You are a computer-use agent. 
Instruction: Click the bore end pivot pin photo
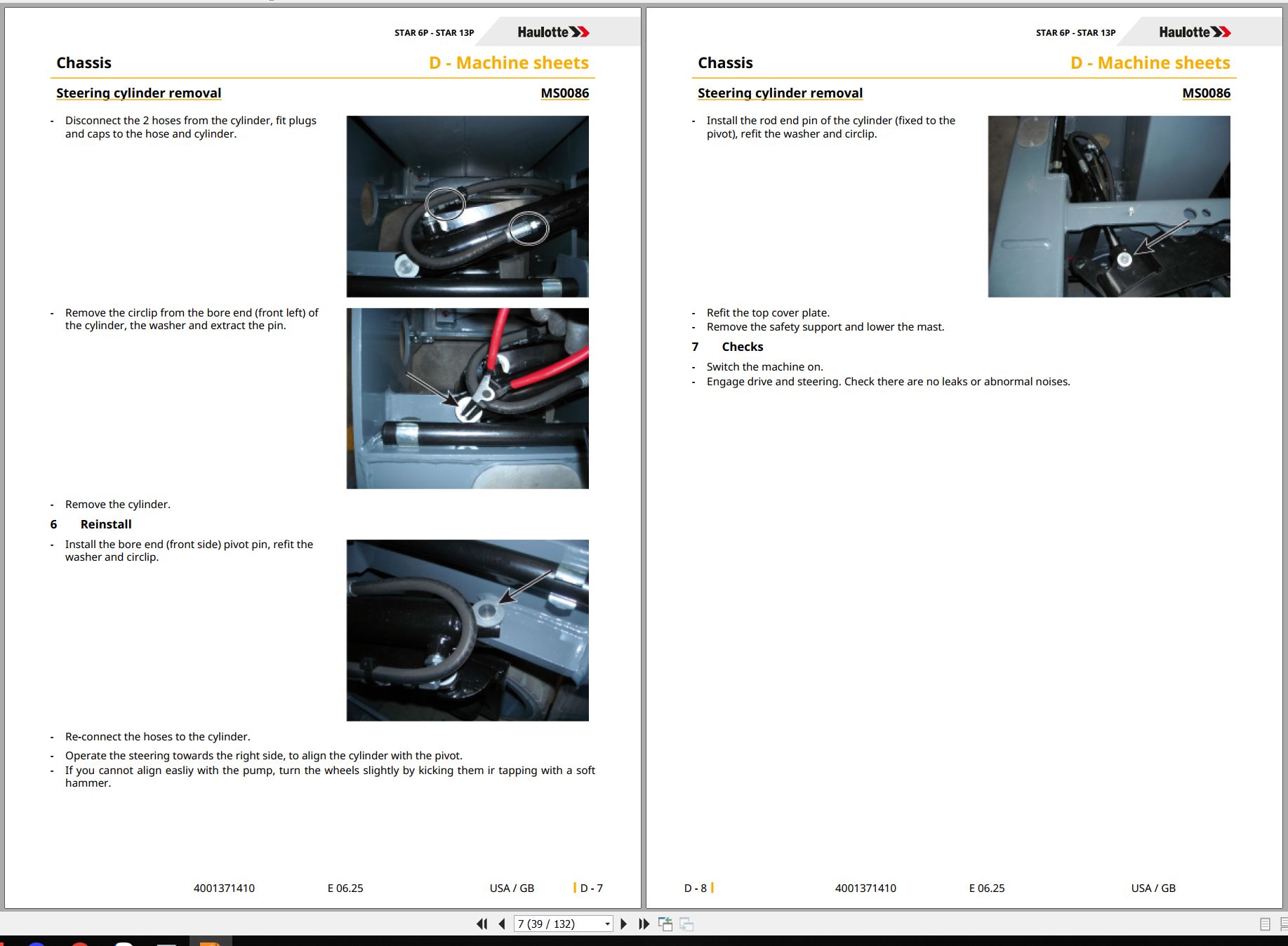point(467,630)
